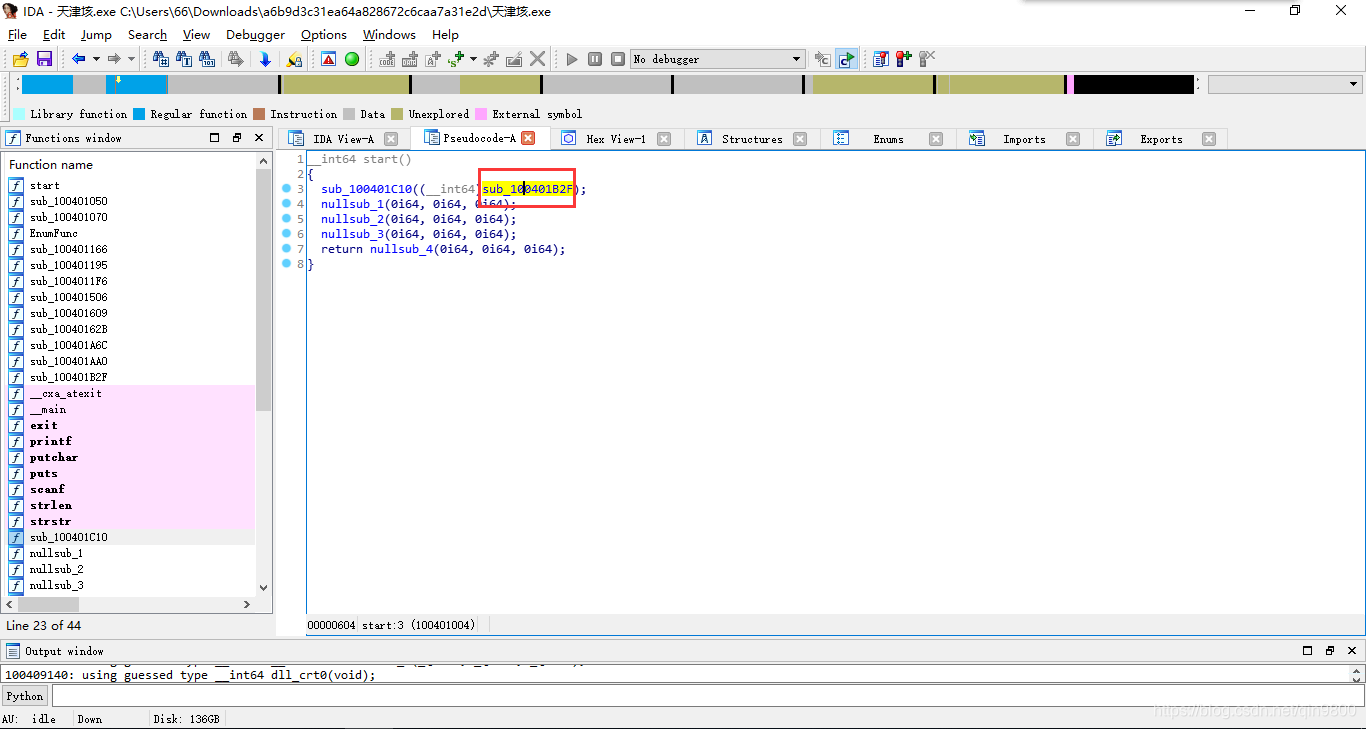This screenshot has width=1366, height=729.
Task: Open a file with the folder icon
Action: [20, 59]
